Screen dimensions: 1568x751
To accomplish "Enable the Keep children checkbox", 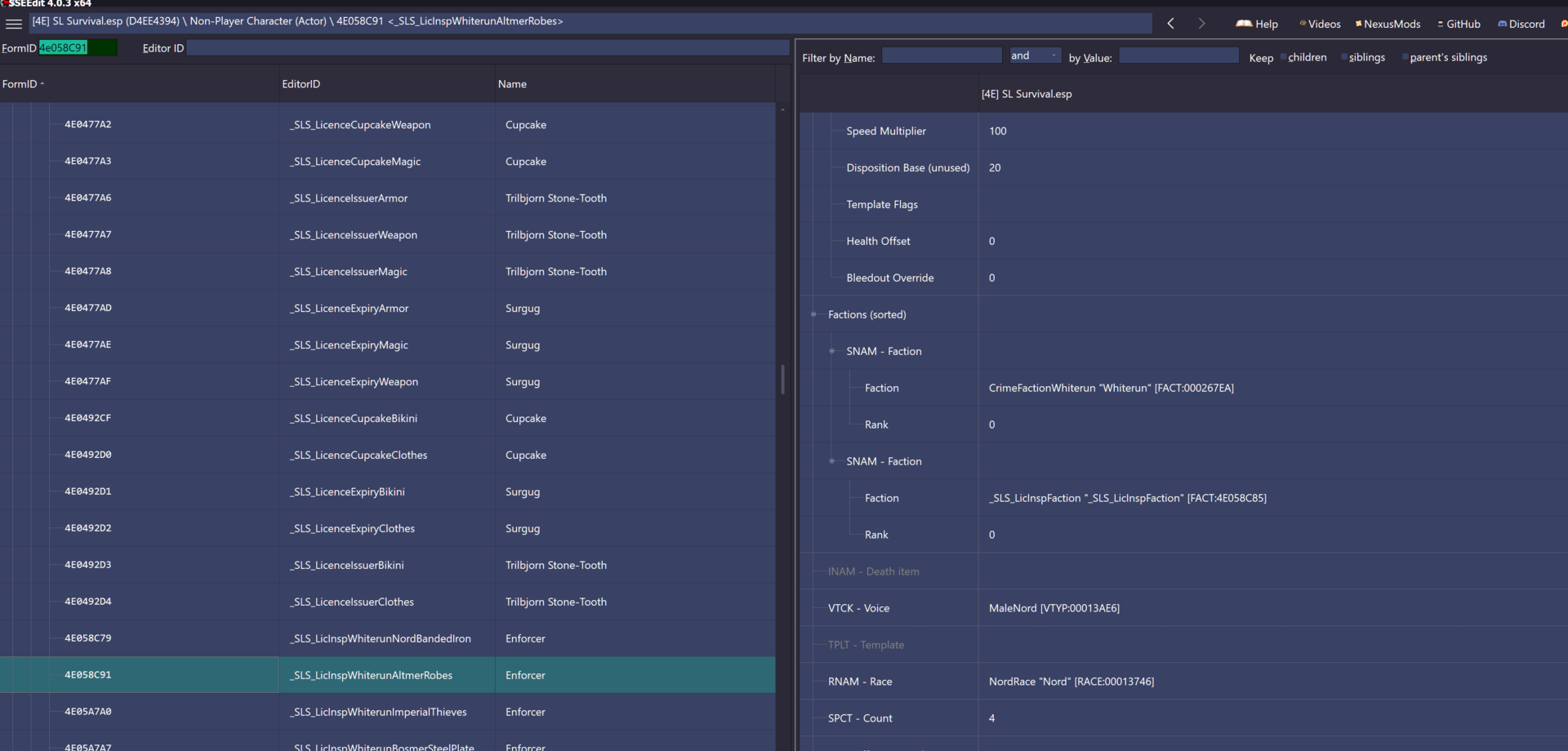I will coord(1284,57).
